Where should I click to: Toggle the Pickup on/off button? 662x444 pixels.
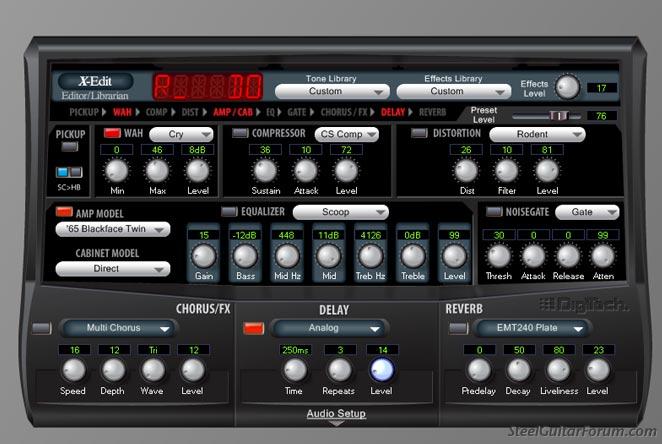coord(70,147)
